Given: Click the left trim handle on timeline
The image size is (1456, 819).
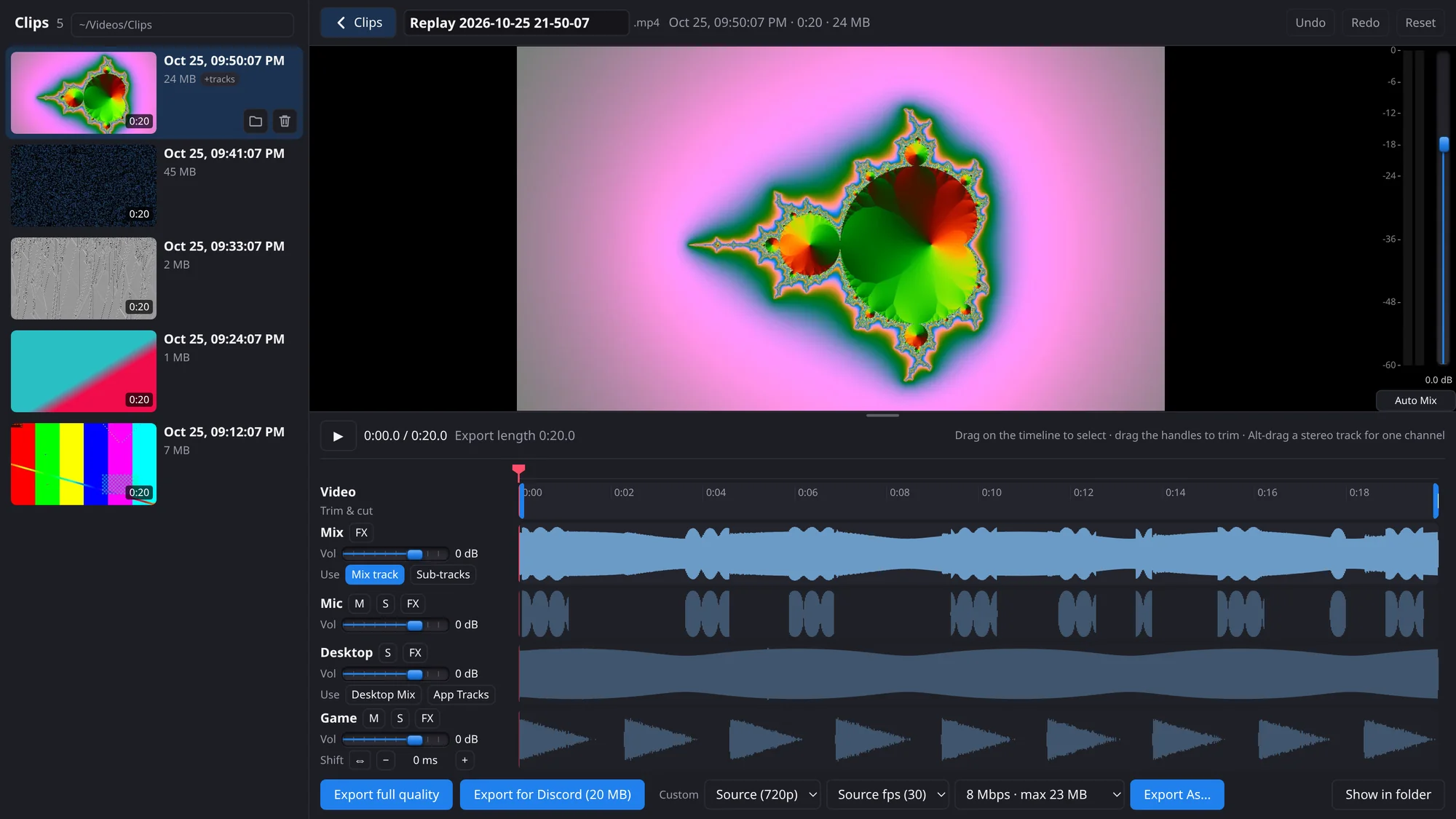Looking at the screenshot, I should pos(521,501).
